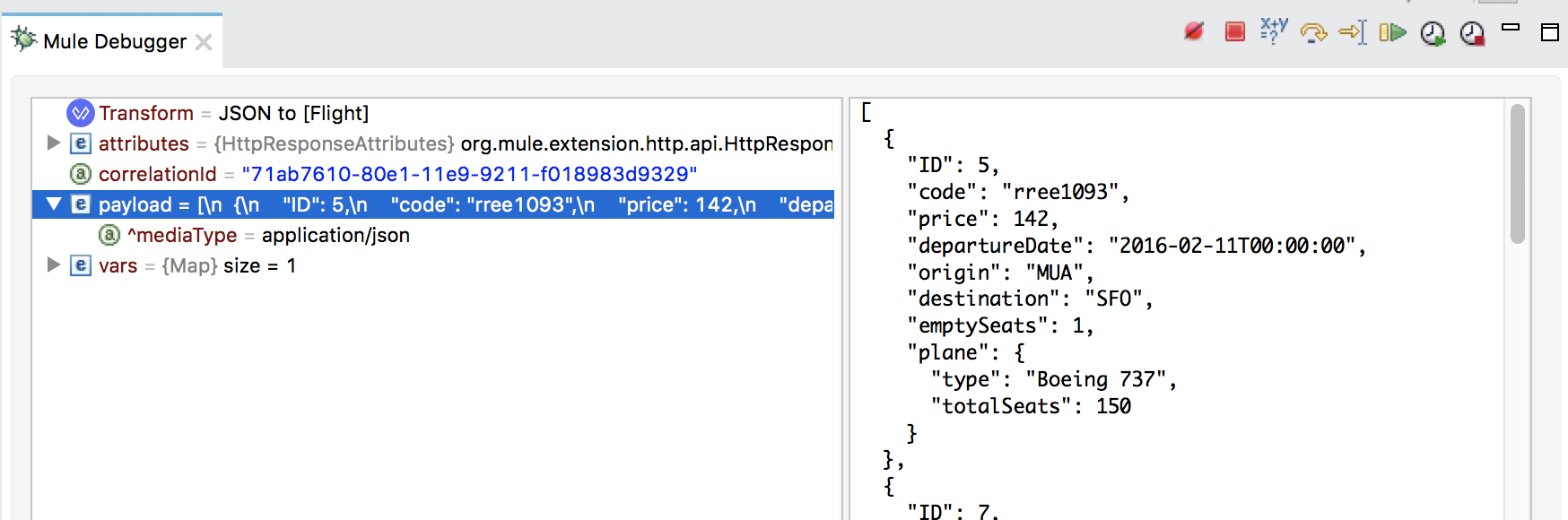Click the JSON payload viewer scrollbar
The width and height of the screenshot is (1568, 520).
(1517, 175)
